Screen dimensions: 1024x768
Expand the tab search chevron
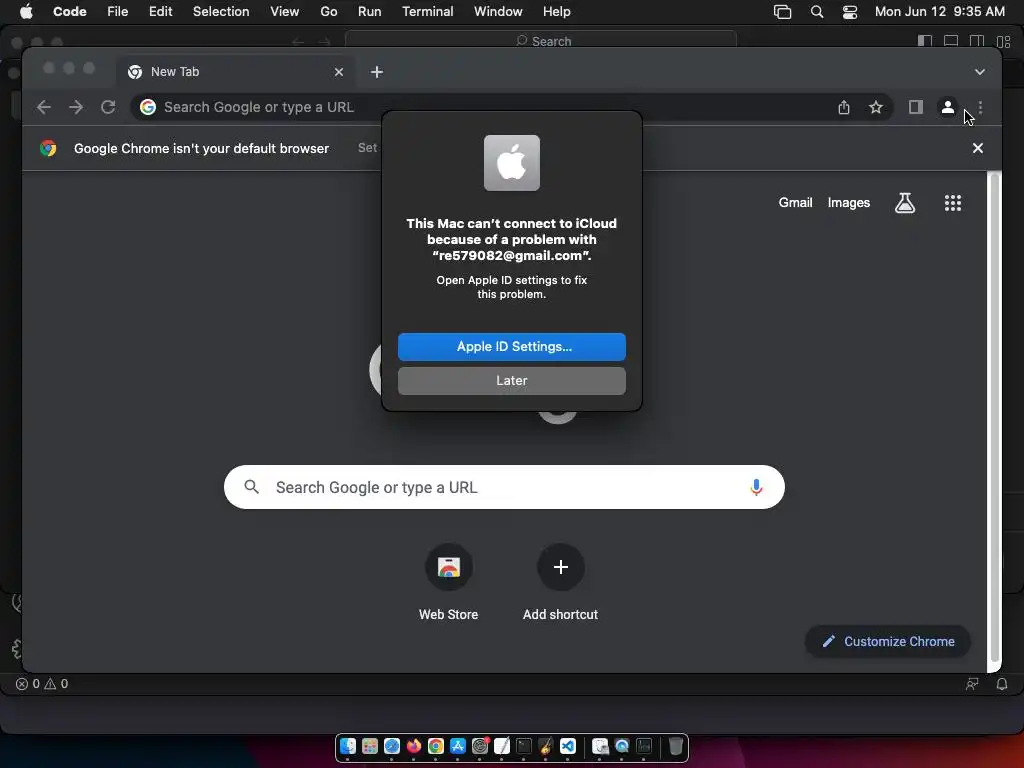[x=980, y=72]
